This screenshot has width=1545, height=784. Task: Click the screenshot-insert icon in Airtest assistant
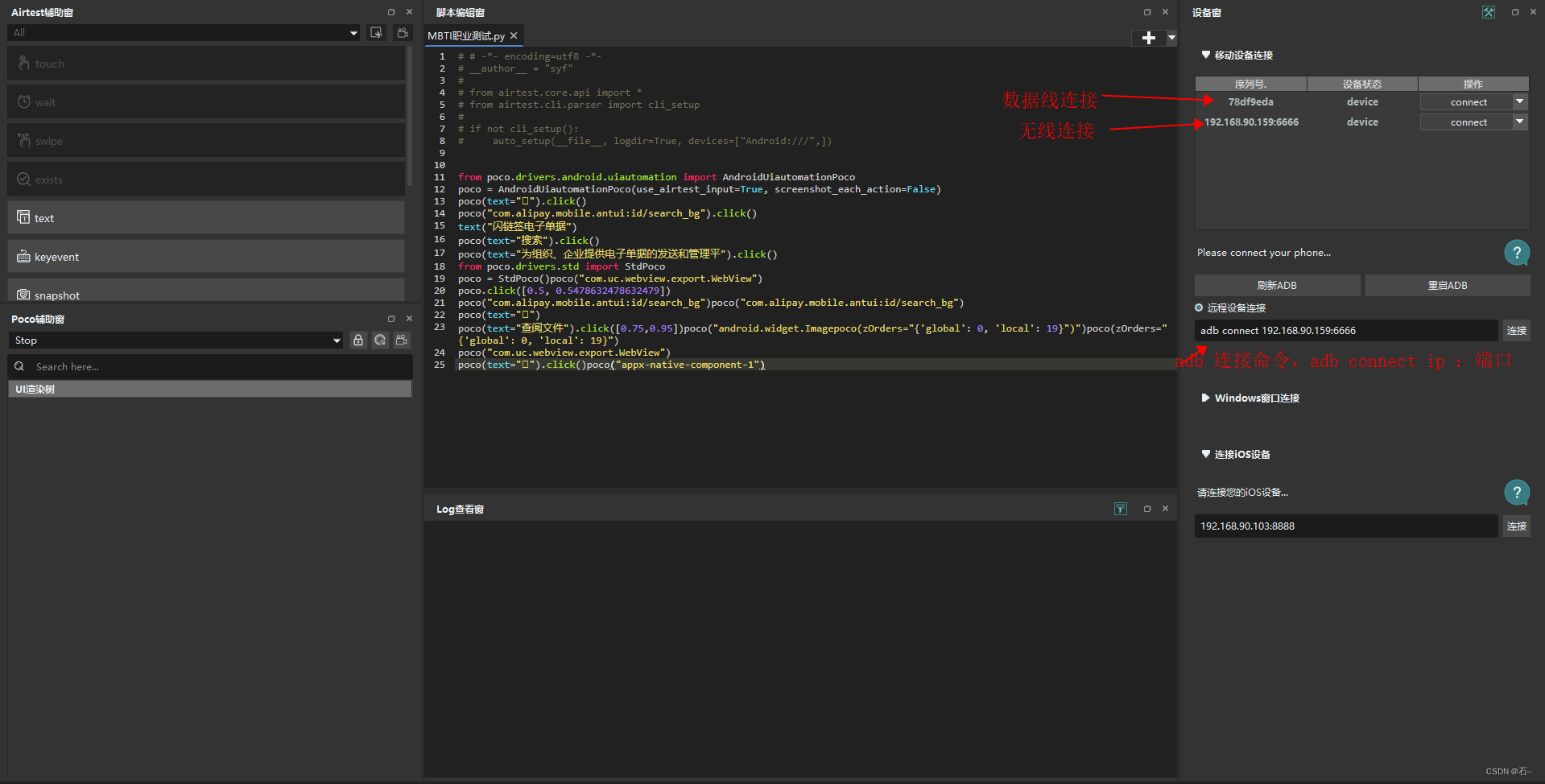(x=376, y=33)
